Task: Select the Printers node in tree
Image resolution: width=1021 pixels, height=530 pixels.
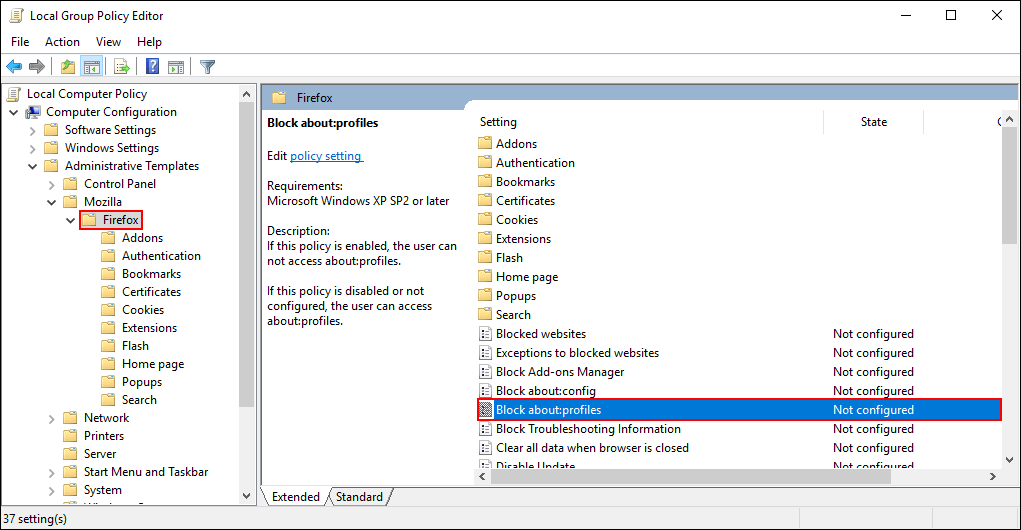Action: coord(104,436)
